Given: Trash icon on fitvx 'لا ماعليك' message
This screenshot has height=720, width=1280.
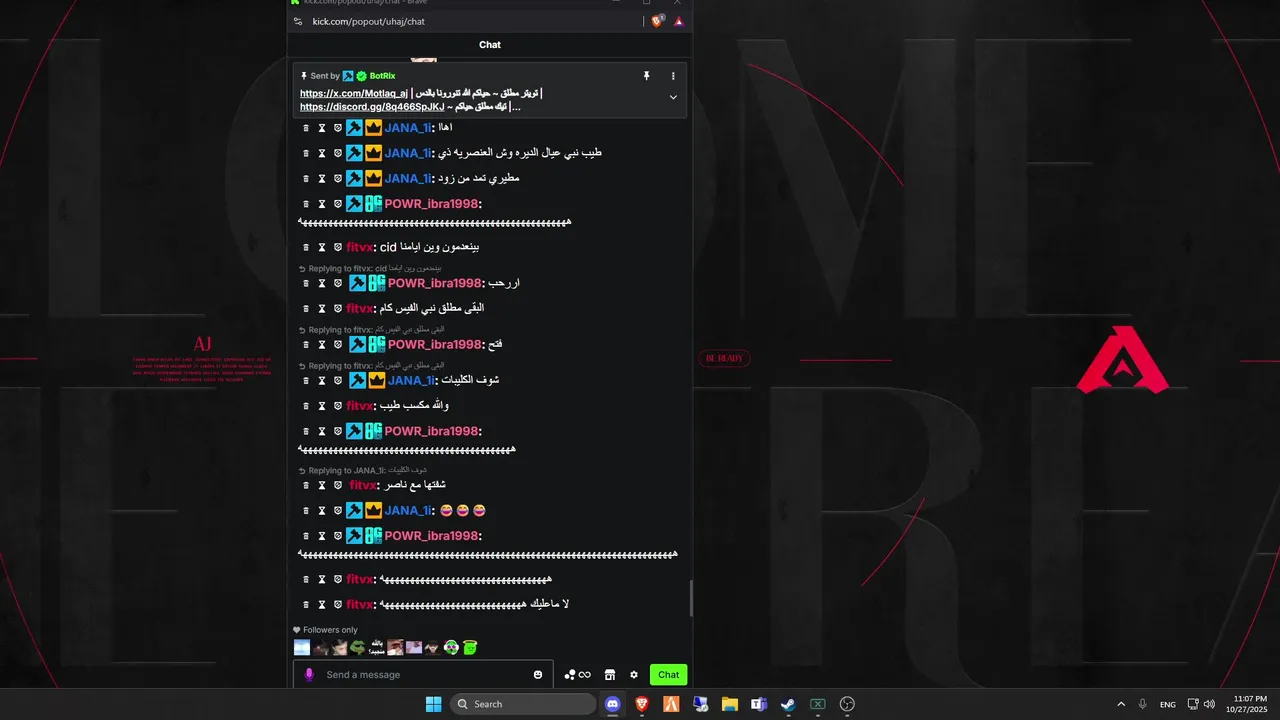Looking at the screenshot, I should tap(306, 604).
